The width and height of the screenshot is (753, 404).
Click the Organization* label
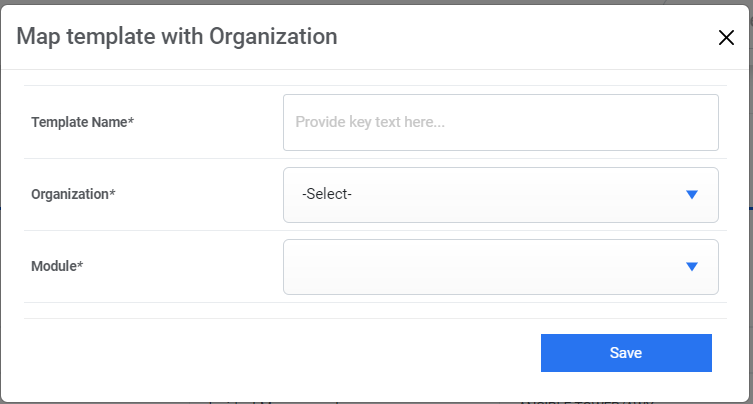pos(73,194)
